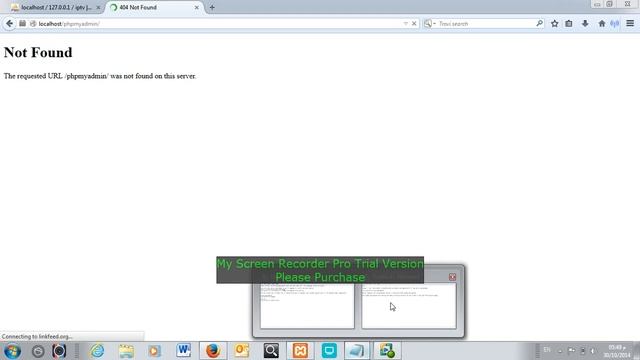This screenshot has width=640, height=360.
Task: Click the blue signal add-on icon
Action: (615, 24)
